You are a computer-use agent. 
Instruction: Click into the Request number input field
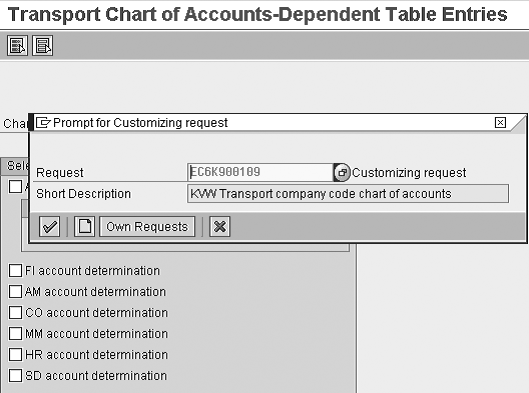(260, 172)
